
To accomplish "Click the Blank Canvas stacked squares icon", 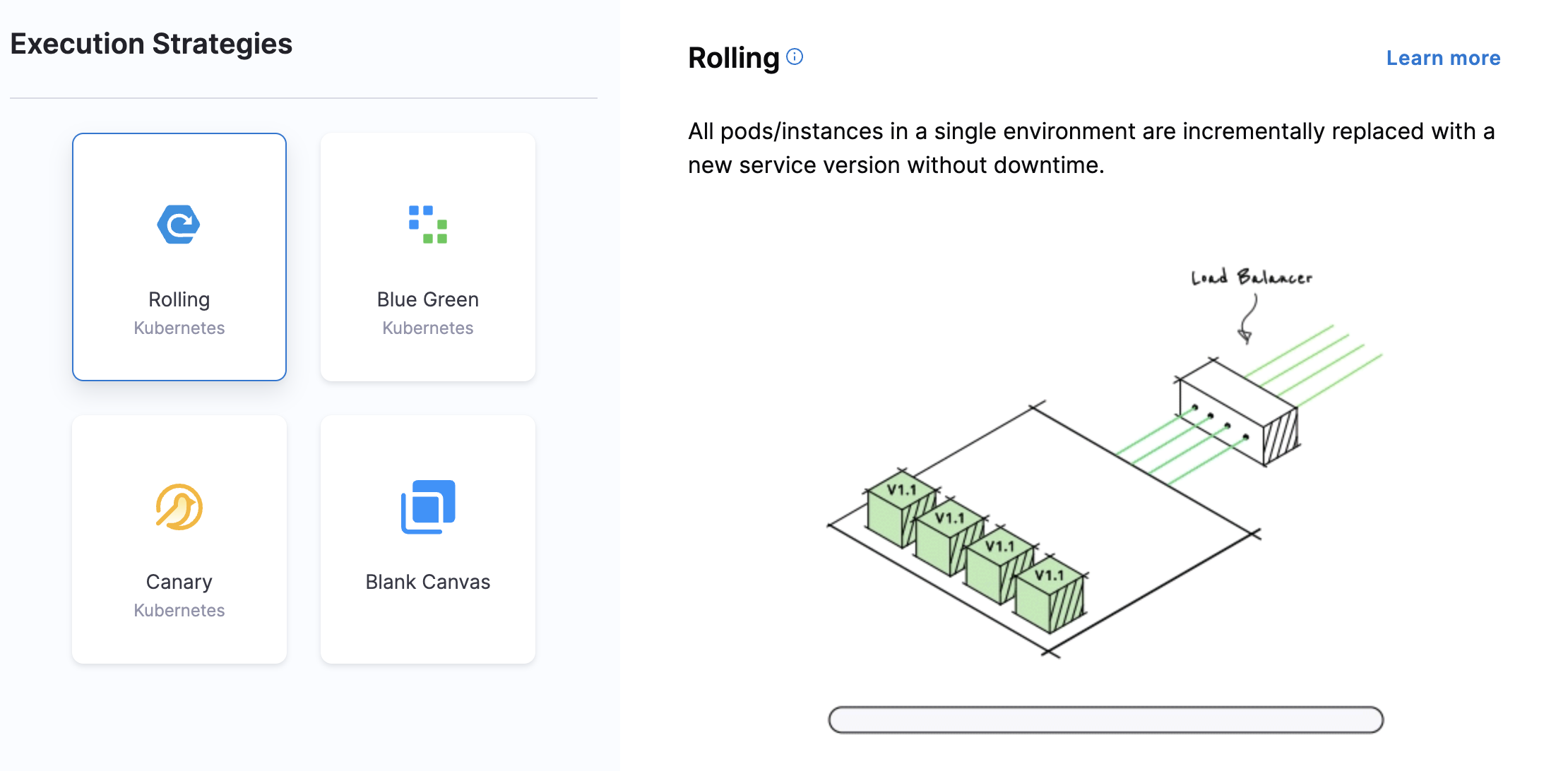I will (x=427, y=507).
